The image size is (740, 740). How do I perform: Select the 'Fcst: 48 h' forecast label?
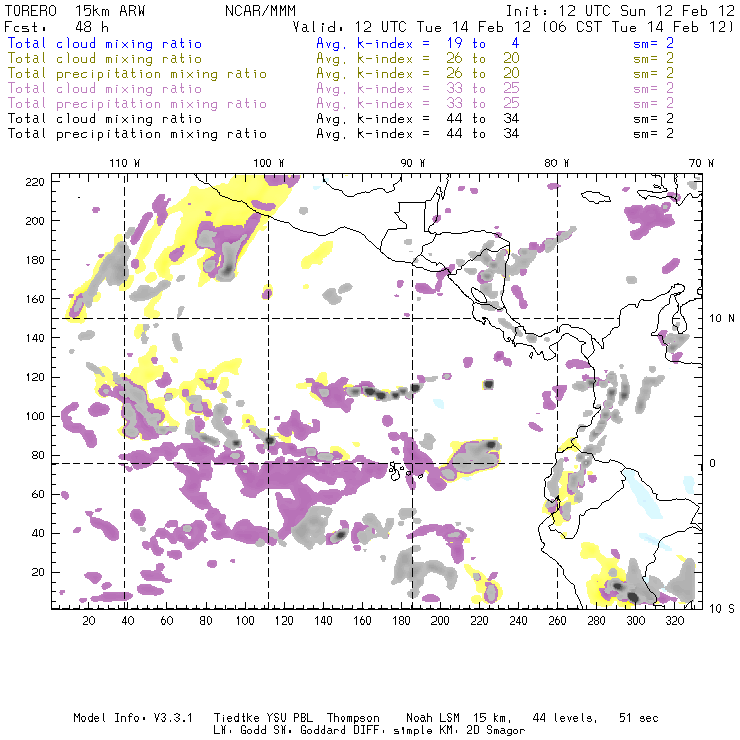click(x=57, y=27)
